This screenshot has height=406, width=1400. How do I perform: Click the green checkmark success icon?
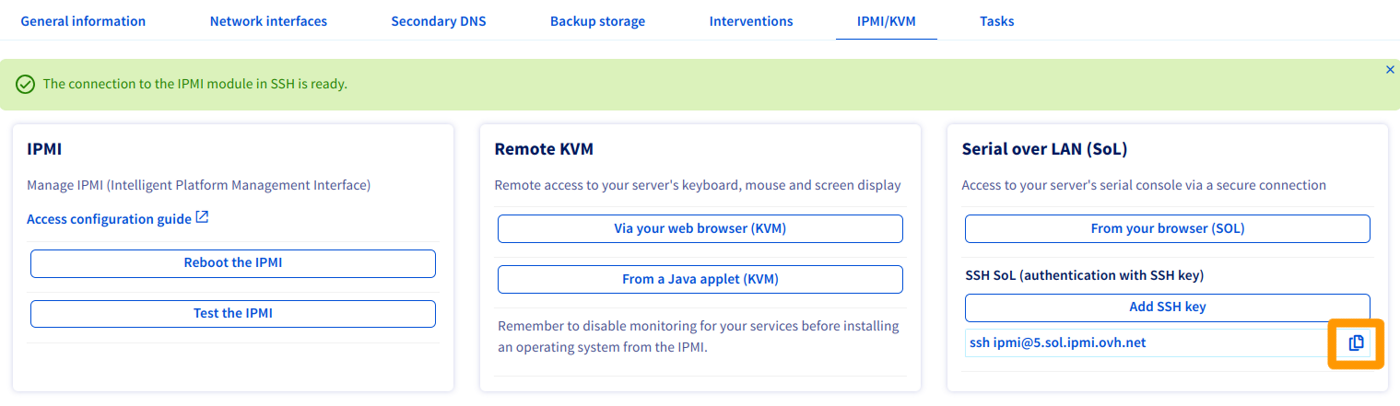coord(26,85)
